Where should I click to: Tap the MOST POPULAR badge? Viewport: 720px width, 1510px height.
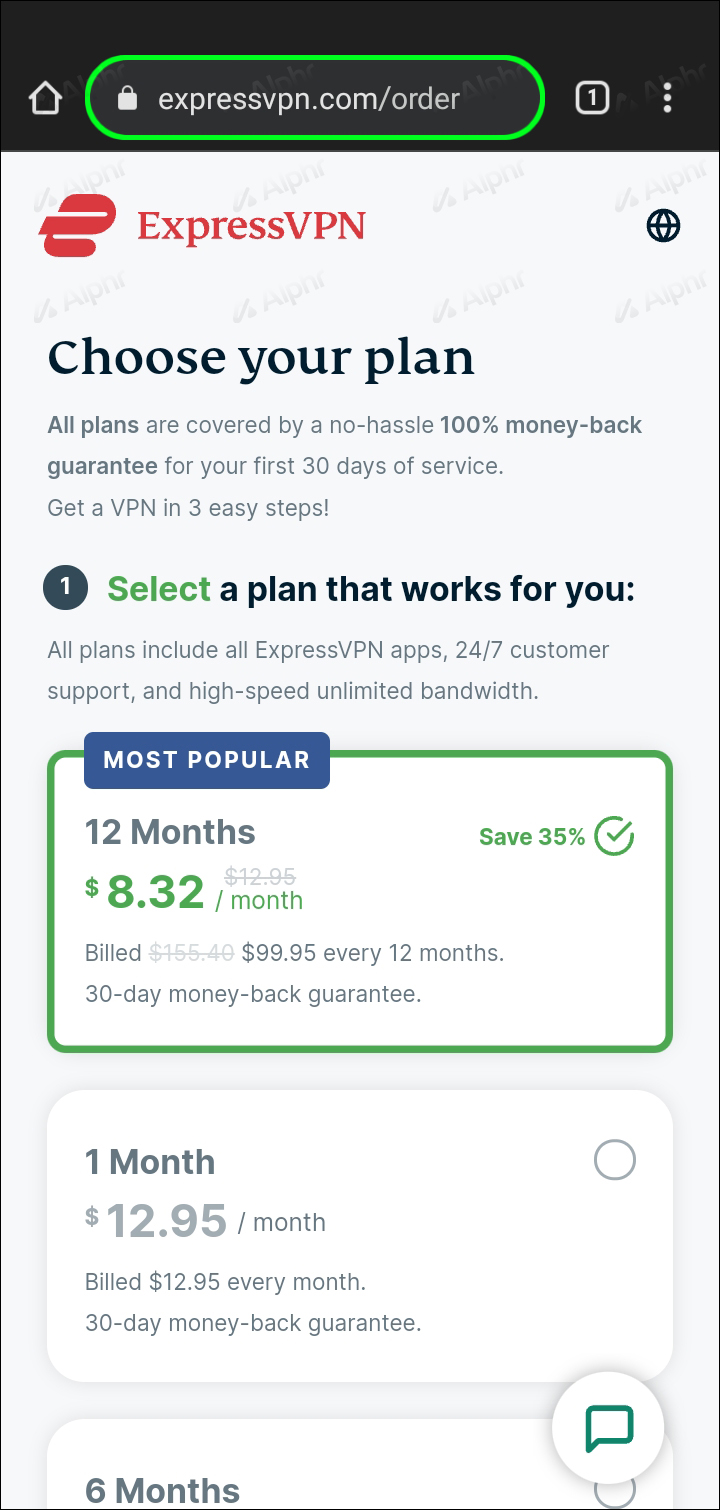click(x=207, y=760)
